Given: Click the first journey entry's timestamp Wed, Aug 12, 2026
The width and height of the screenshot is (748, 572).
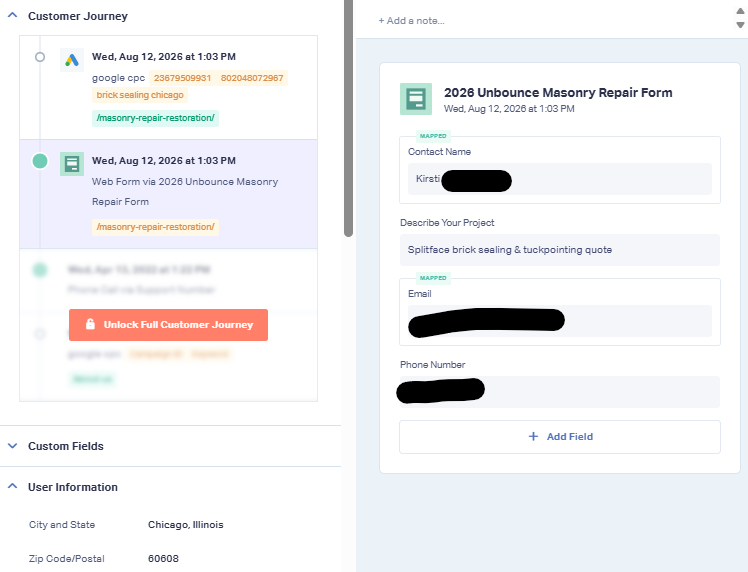Looking at the screenshot, I should [164, 57].
